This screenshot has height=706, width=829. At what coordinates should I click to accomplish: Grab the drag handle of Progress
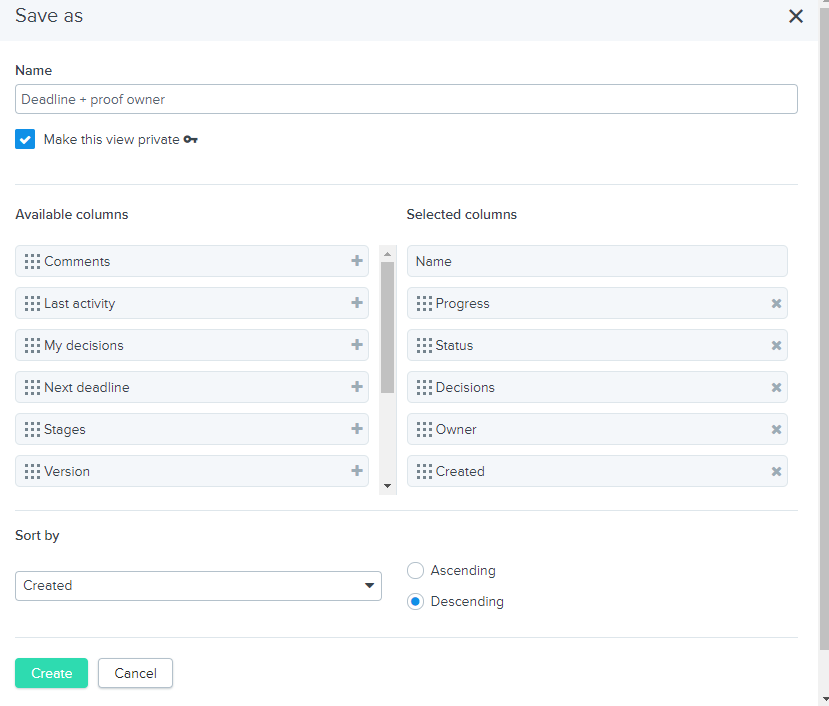pyautogui.click(x=424, y=303)
